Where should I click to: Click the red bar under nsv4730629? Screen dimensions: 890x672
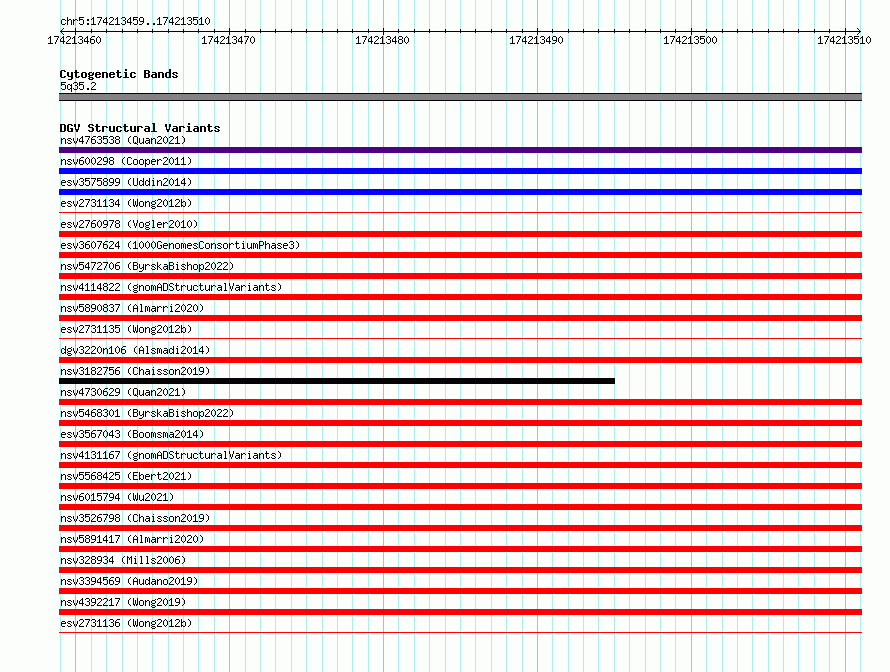(460, 402)
